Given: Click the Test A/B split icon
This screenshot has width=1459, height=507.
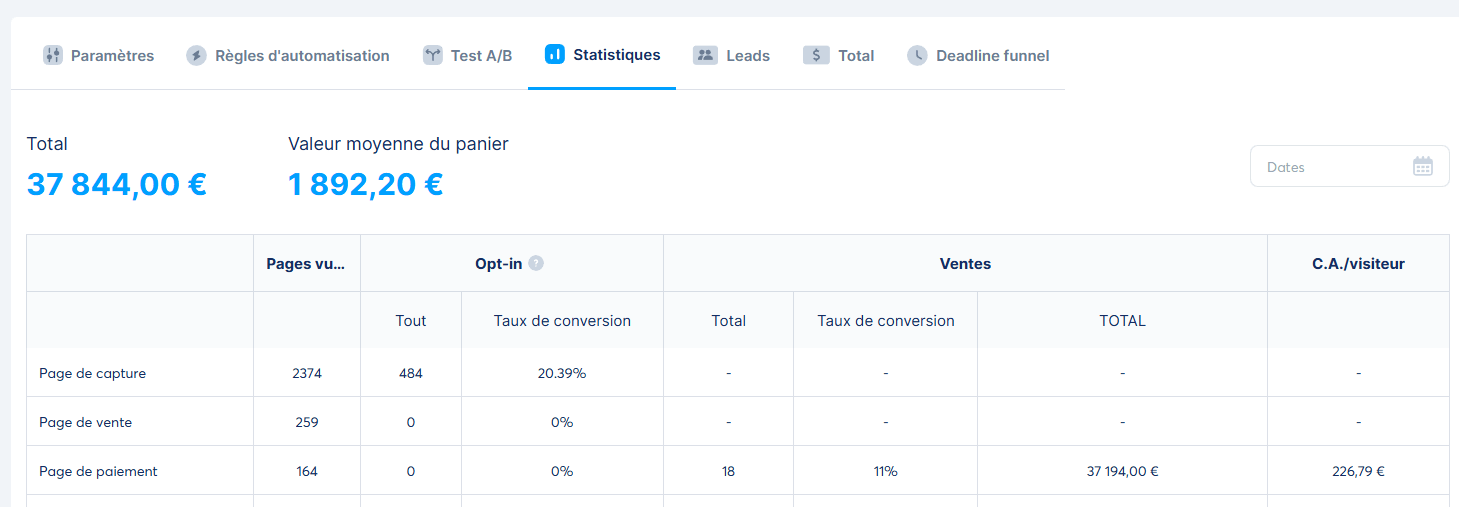Looking at the screenshot, I should [x=432, y=56].
